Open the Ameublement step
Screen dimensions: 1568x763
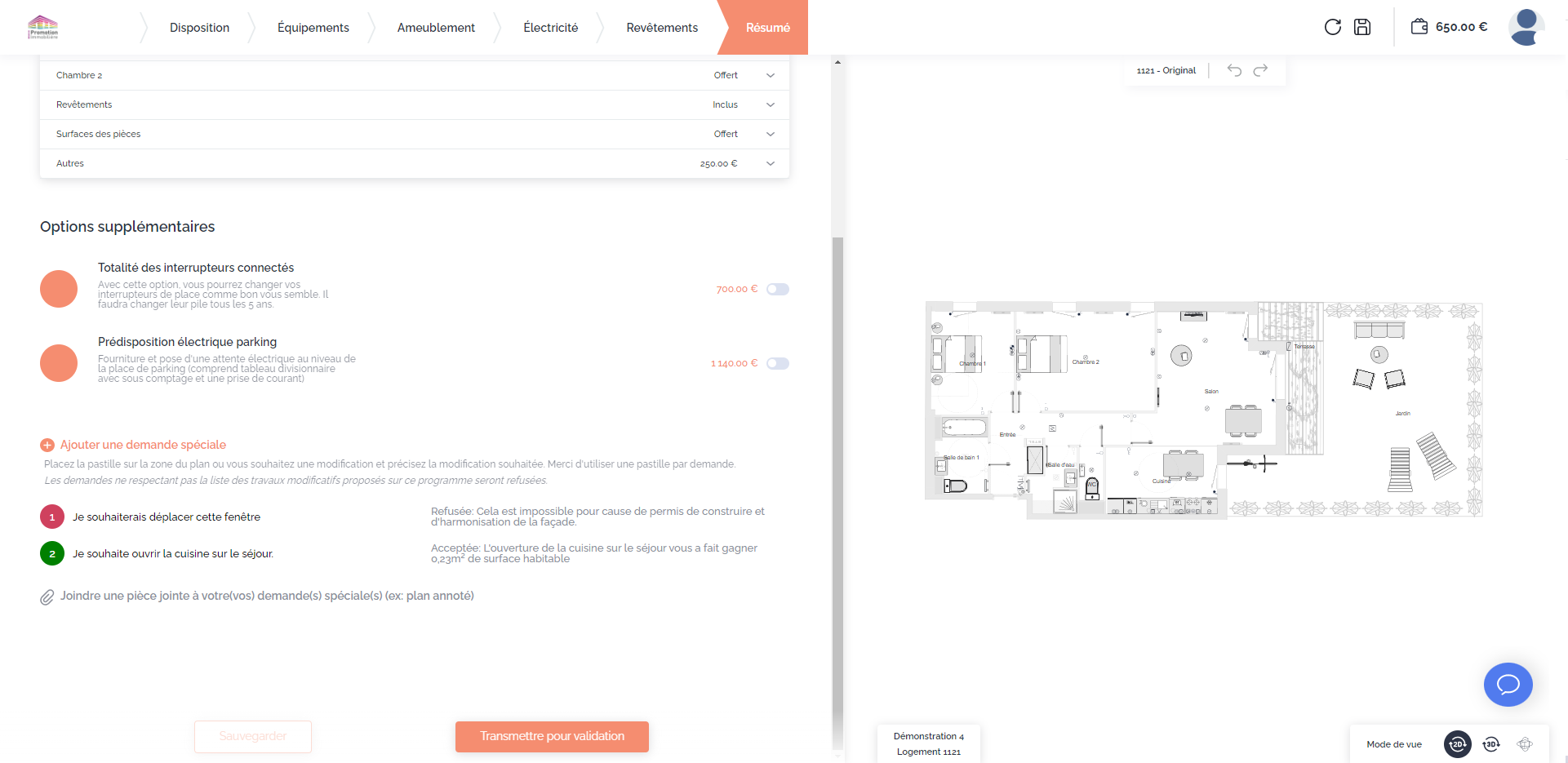[436, 28]
